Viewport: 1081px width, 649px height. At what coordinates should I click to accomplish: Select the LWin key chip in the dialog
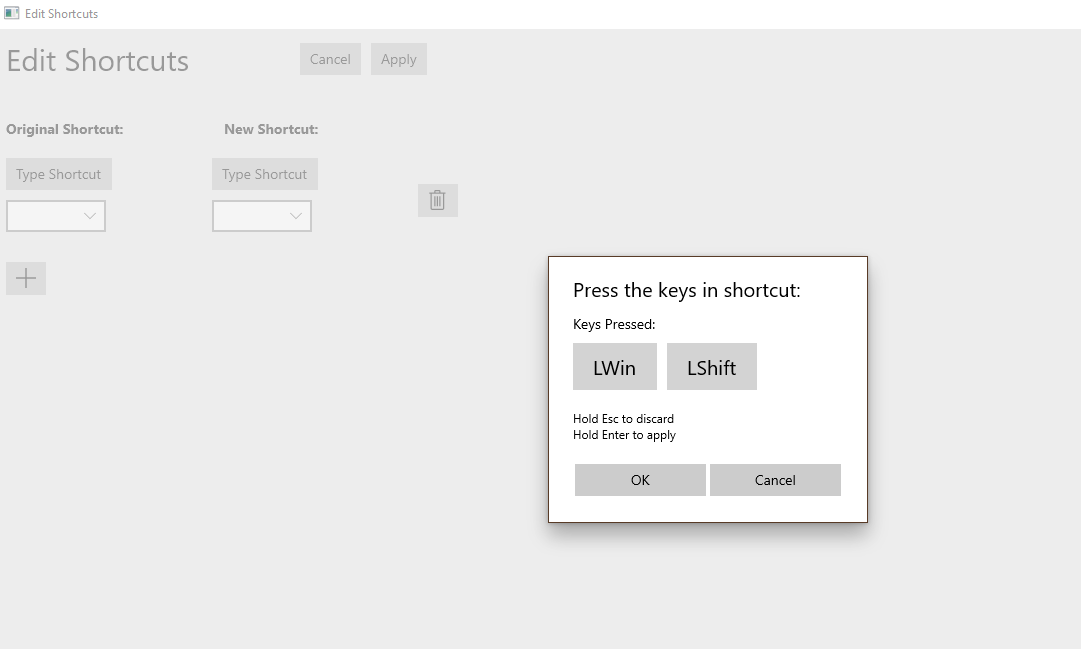[x=614, y=366]
